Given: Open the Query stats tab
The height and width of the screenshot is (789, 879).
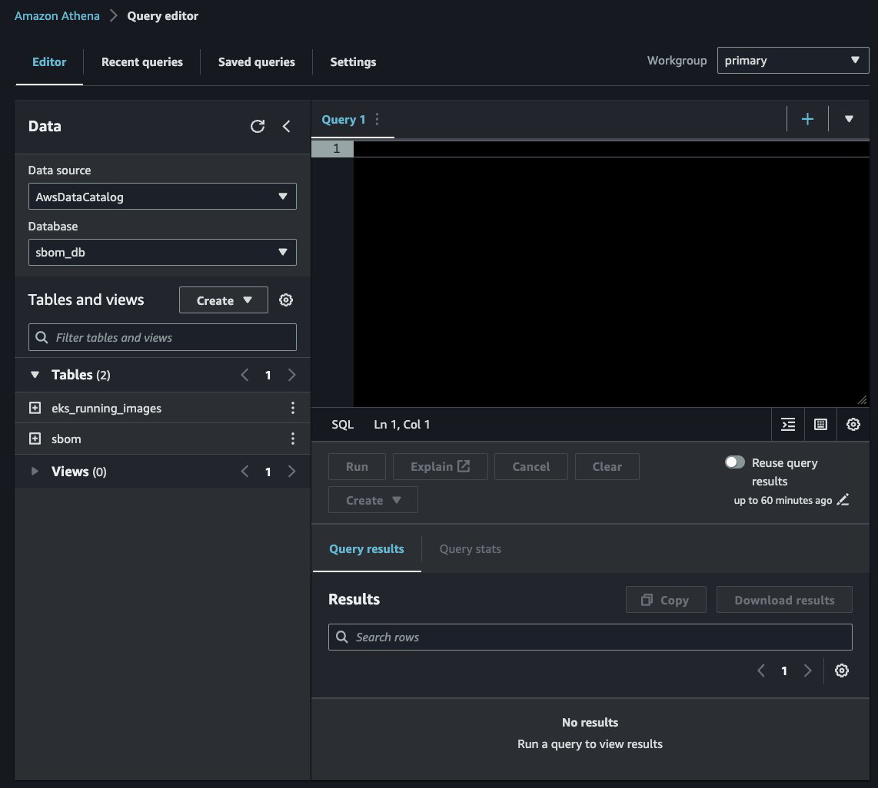Looking at the screenshot, I should click(x=469, y=548).
